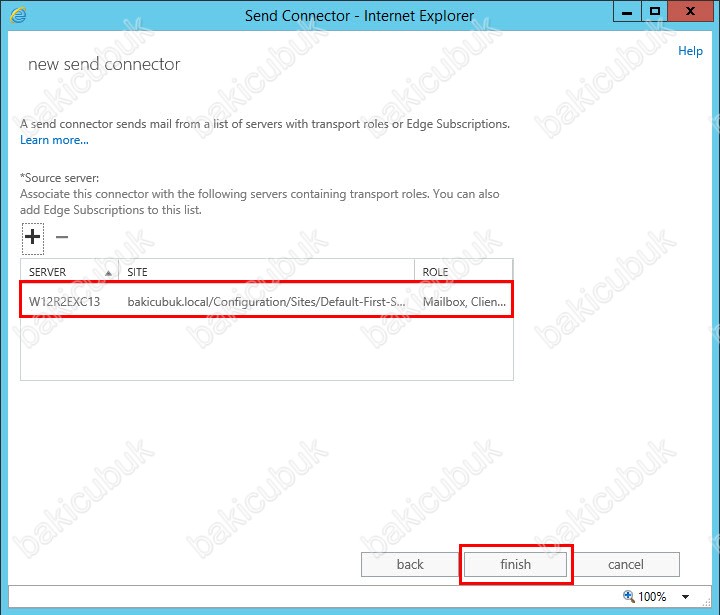720x615 pixels.
Task: Go back to the previous wizard step
Action: point(410,564)
